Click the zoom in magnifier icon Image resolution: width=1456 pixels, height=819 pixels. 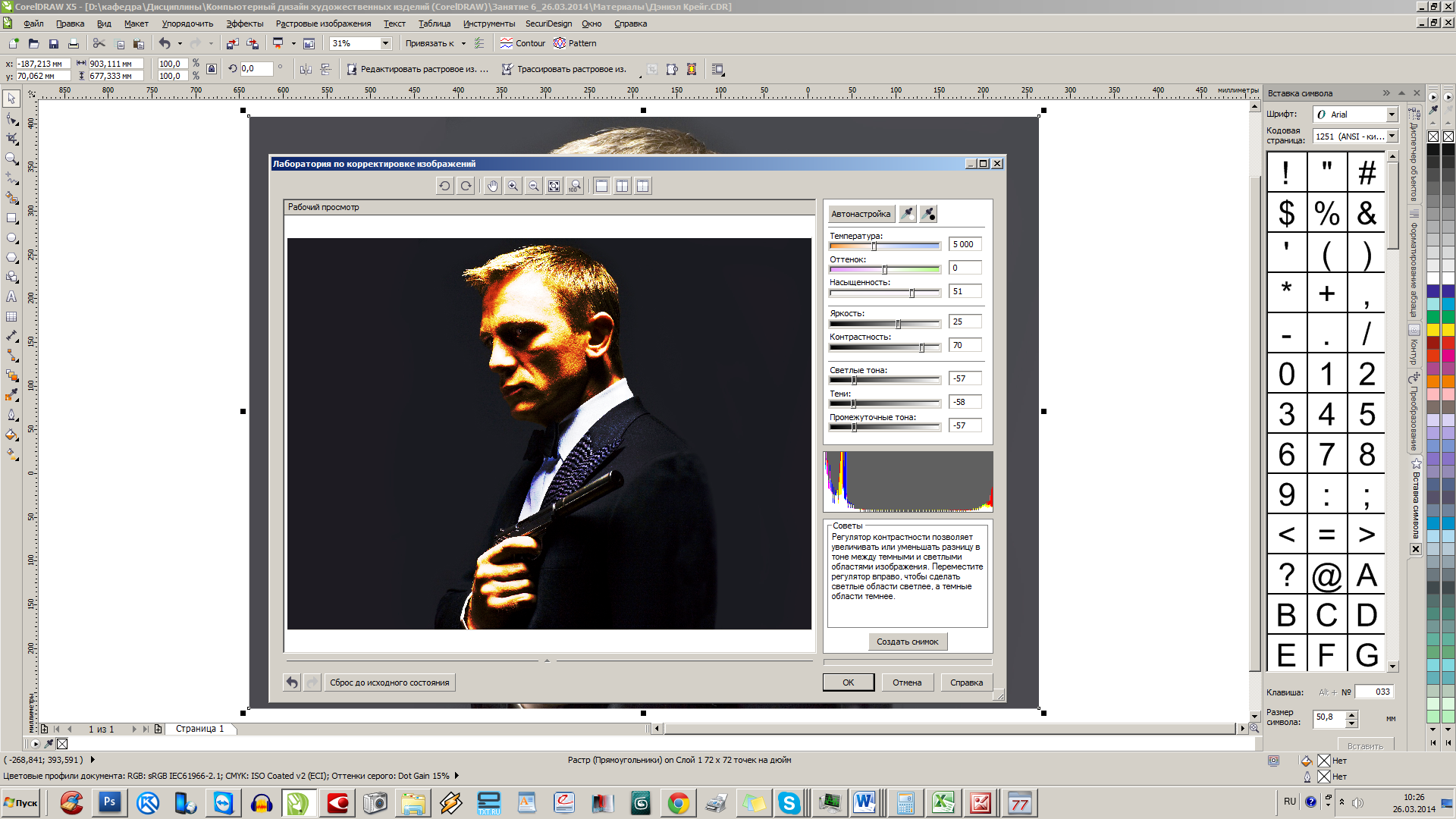[x=513, y=186]
